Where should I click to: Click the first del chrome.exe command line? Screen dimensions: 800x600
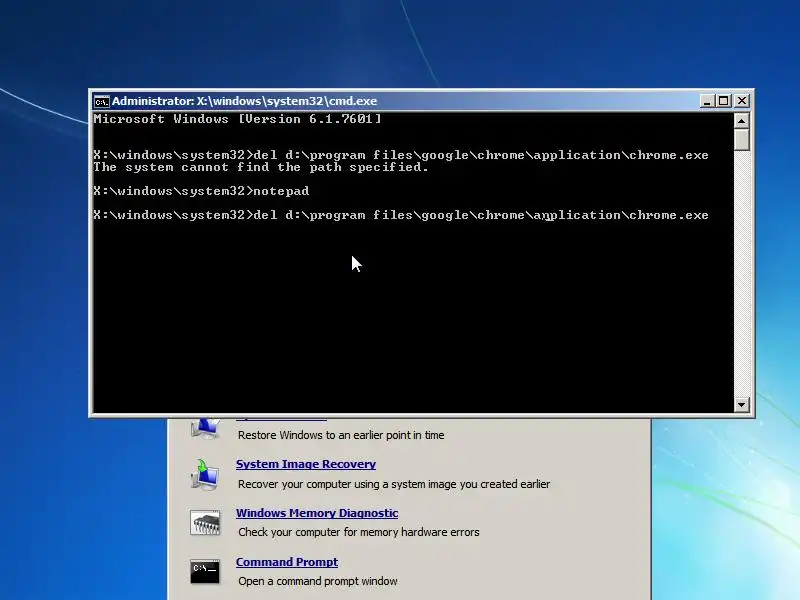click(401, 155)
